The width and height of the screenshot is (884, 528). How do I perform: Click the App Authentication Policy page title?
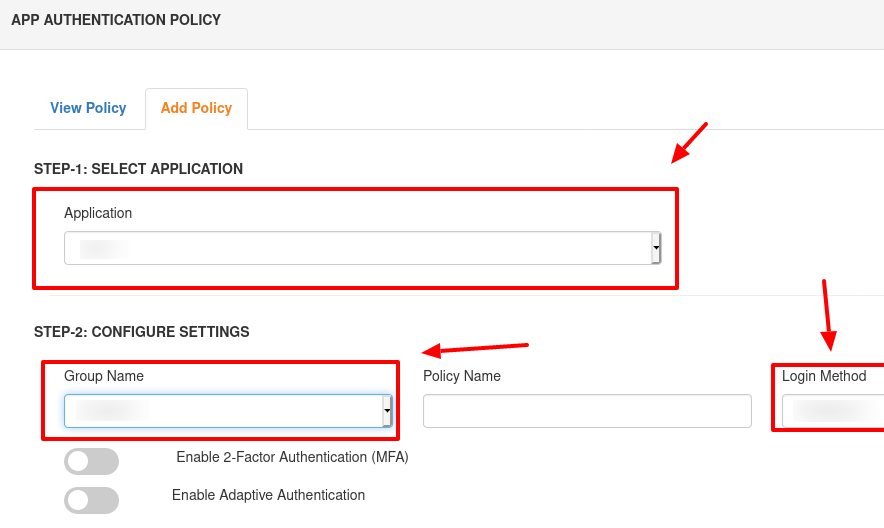[x=116, y=20]
